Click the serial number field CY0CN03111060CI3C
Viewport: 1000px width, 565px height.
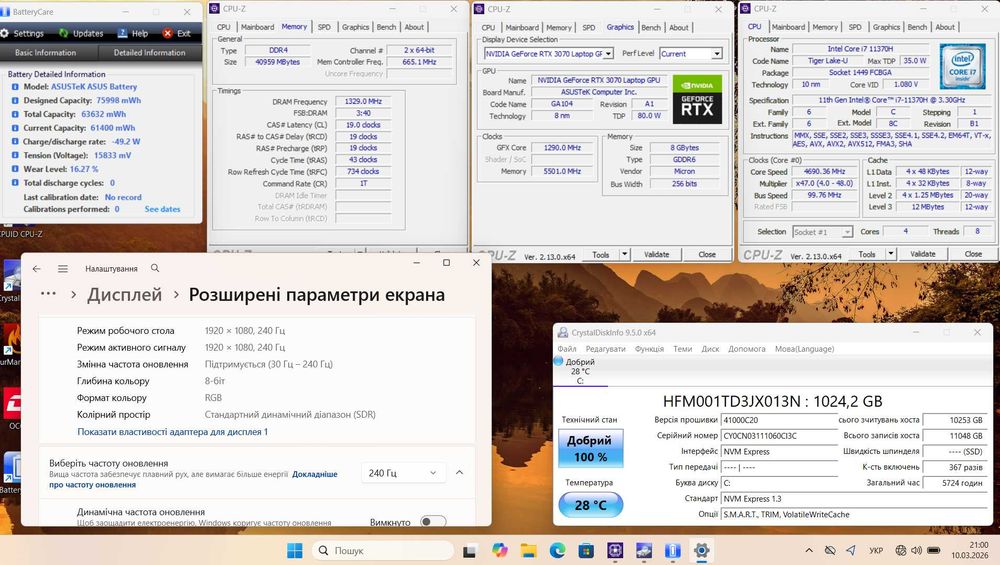click(x=779, y=436)
